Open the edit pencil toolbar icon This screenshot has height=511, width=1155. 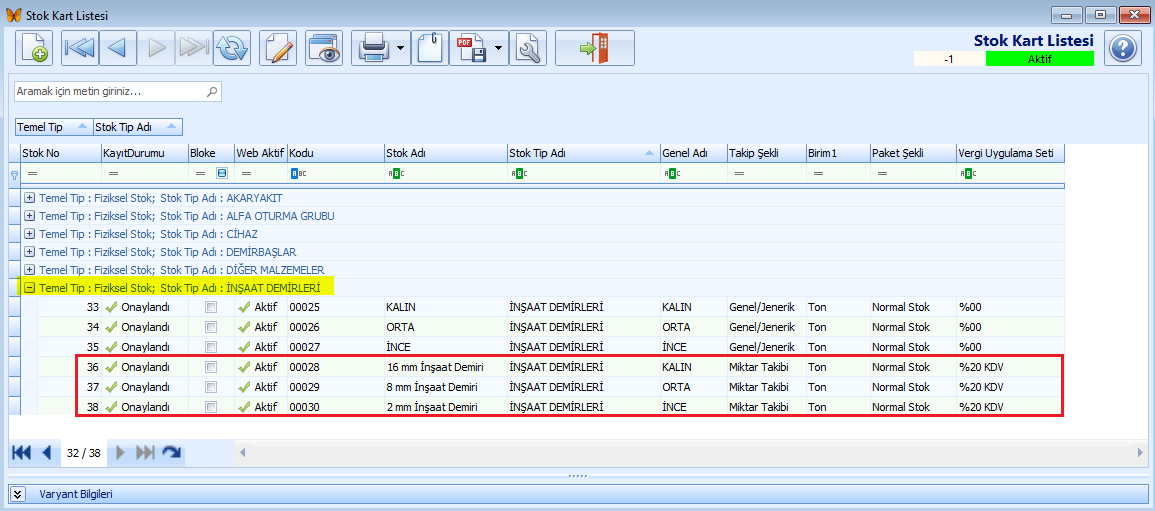[278, 49]
